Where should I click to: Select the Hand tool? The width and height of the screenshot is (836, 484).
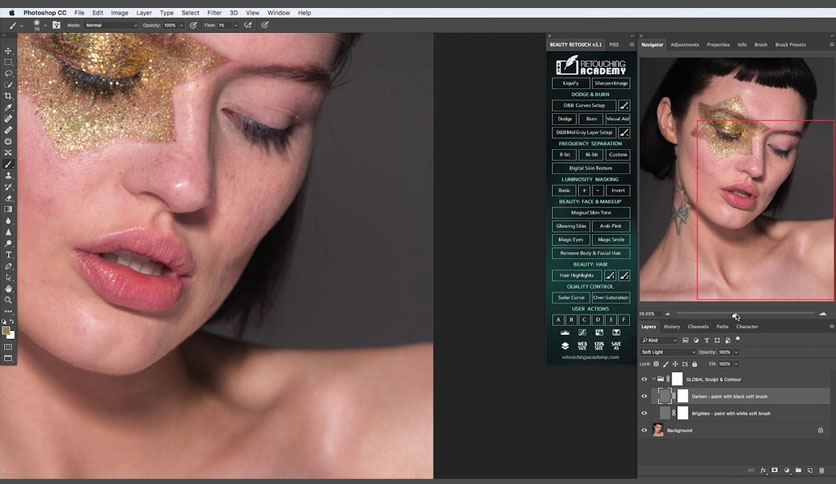pos(8,288)
